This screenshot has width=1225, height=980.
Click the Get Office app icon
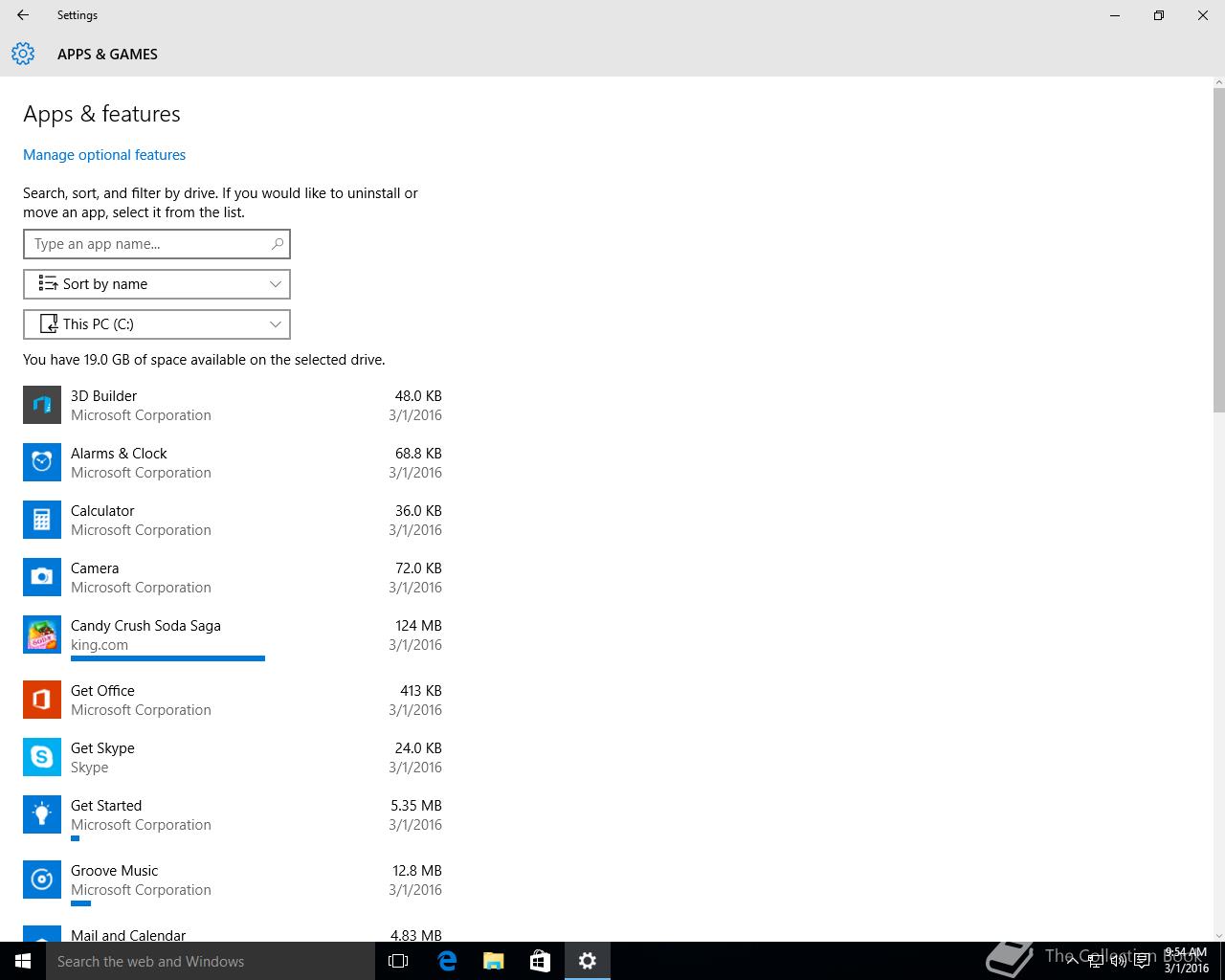click(x=42, y=700)
